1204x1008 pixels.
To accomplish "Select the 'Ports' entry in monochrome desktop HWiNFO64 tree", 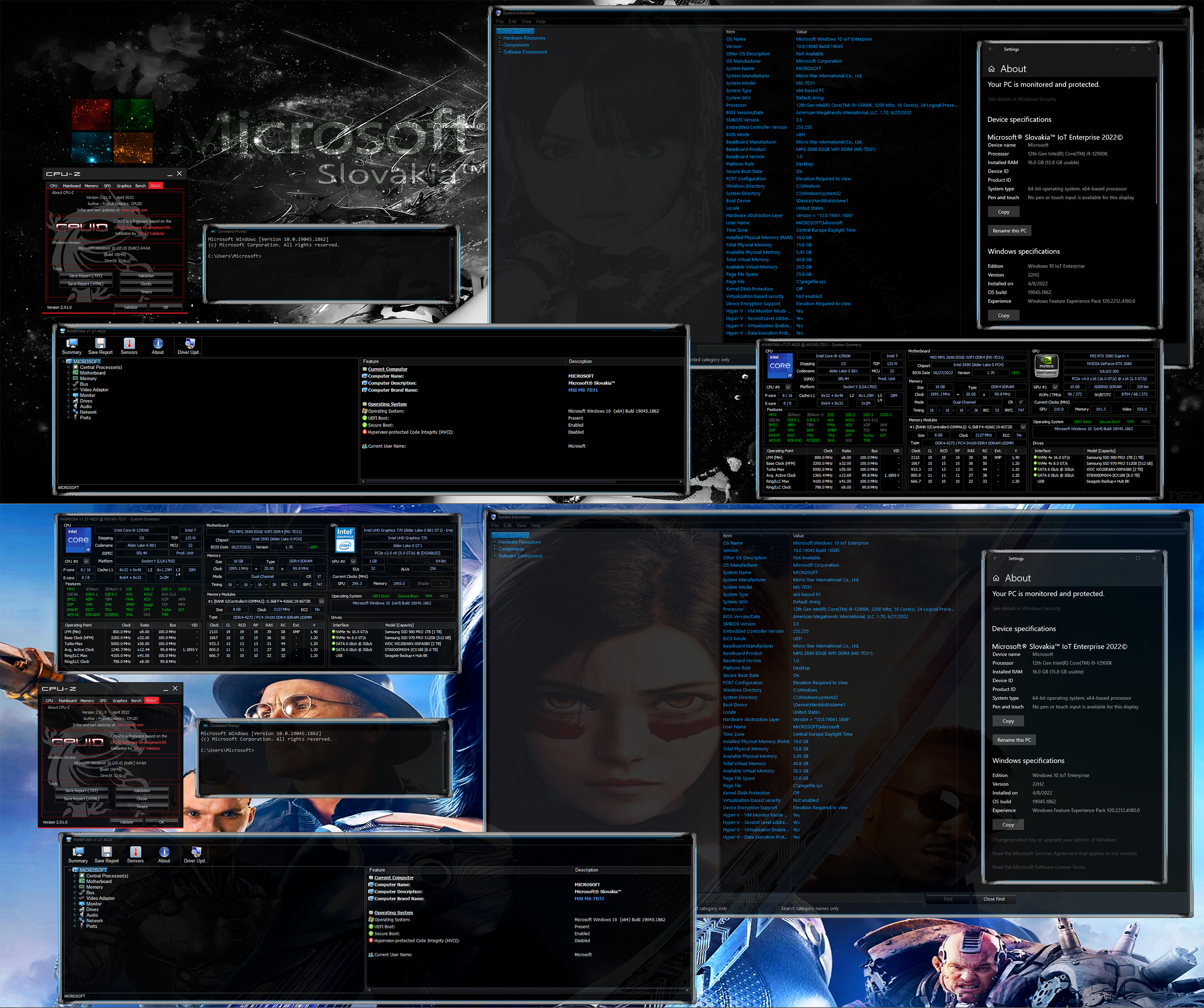I will pyautogui.click(x=85, y=418).
